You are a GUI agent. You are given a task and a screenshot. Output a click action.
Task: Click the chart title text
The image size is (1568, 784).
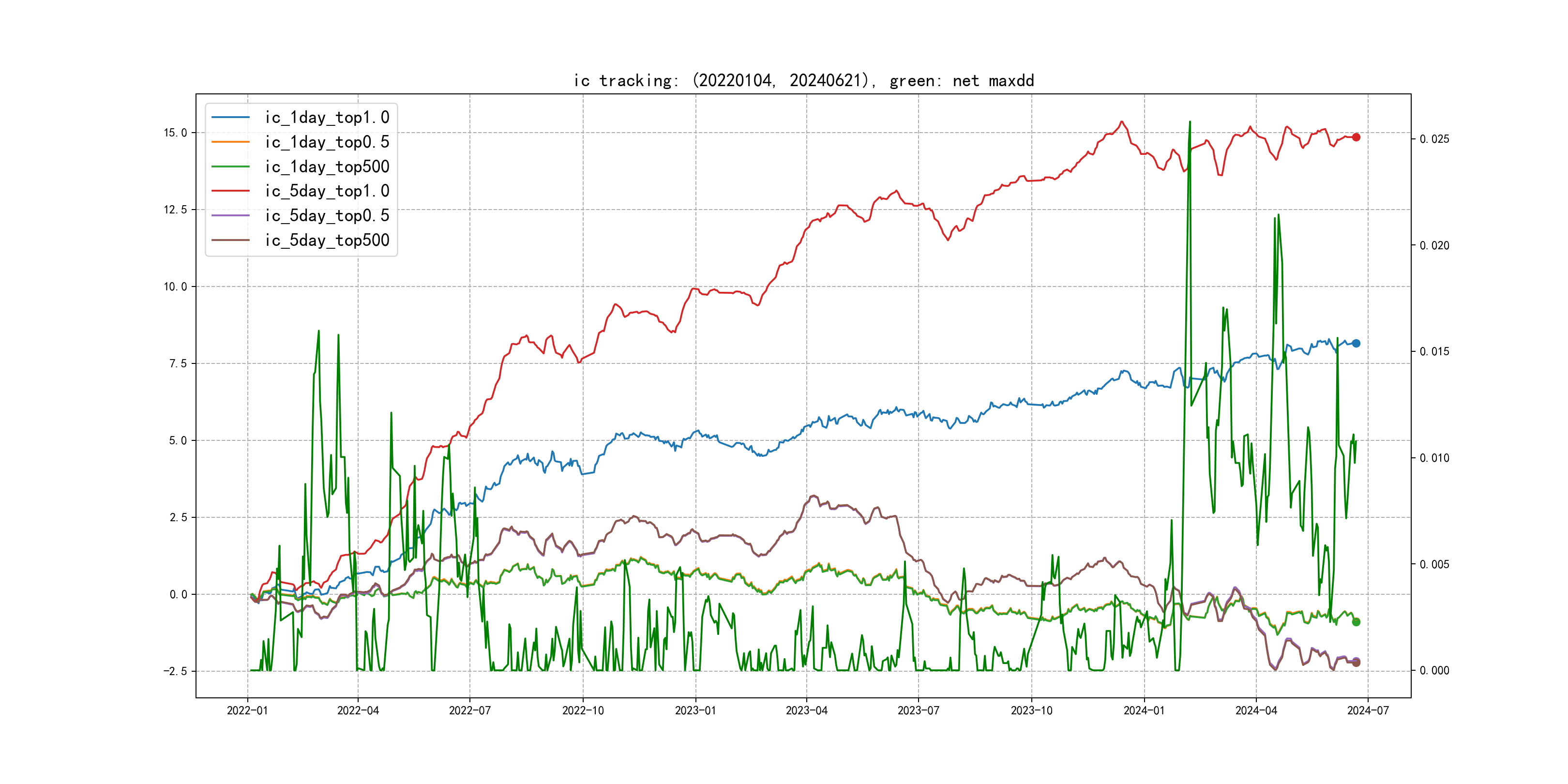coord(803,80)
